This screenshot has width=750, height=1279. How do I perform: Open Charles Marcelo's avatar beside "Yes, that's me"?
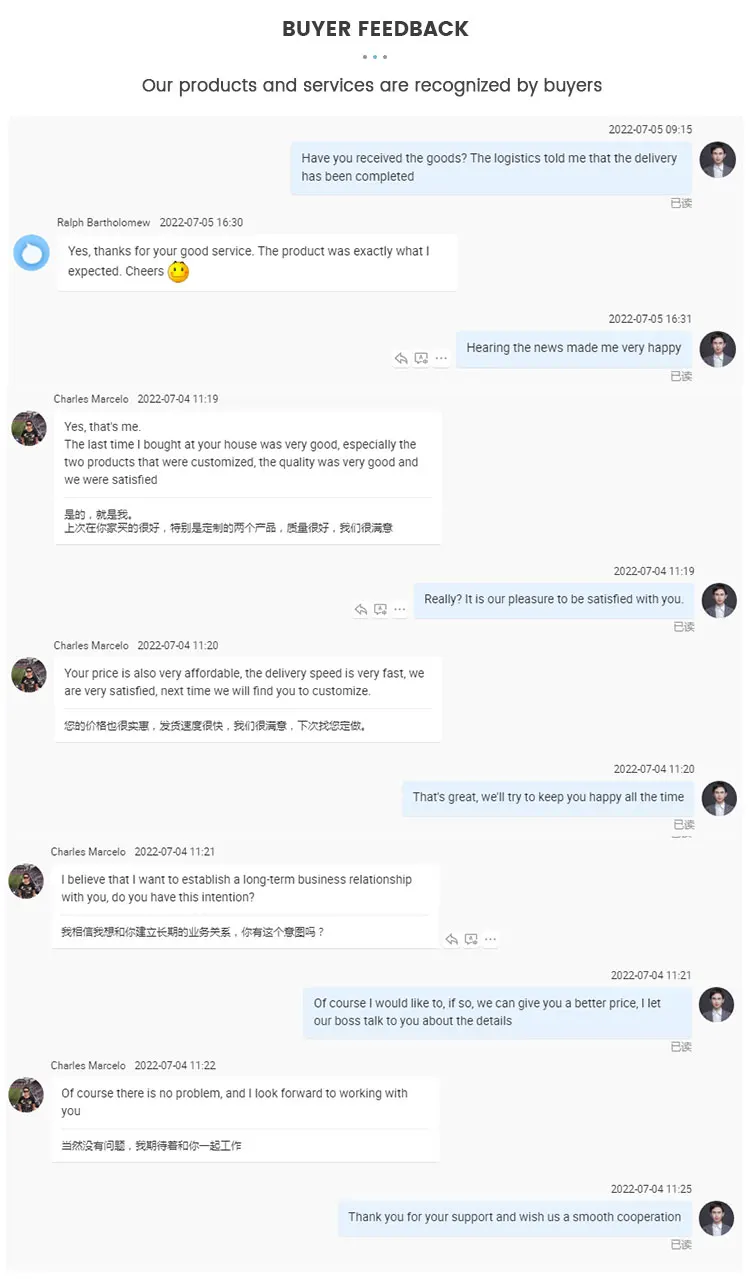pyautogui.click(x=29, y=428)
